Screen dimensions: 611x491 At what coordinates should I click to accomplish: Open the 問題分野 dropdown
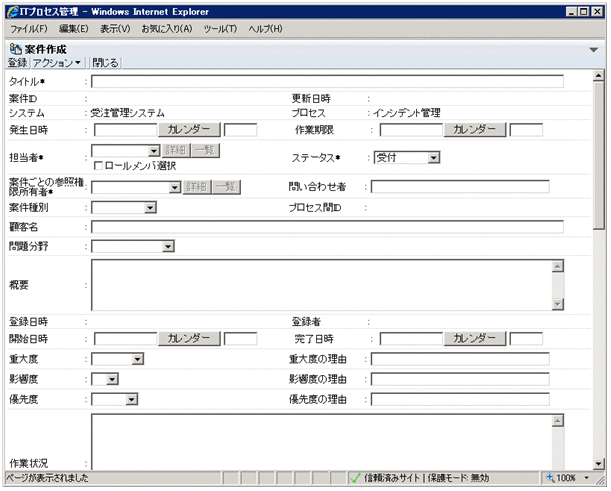coord(168,247)
